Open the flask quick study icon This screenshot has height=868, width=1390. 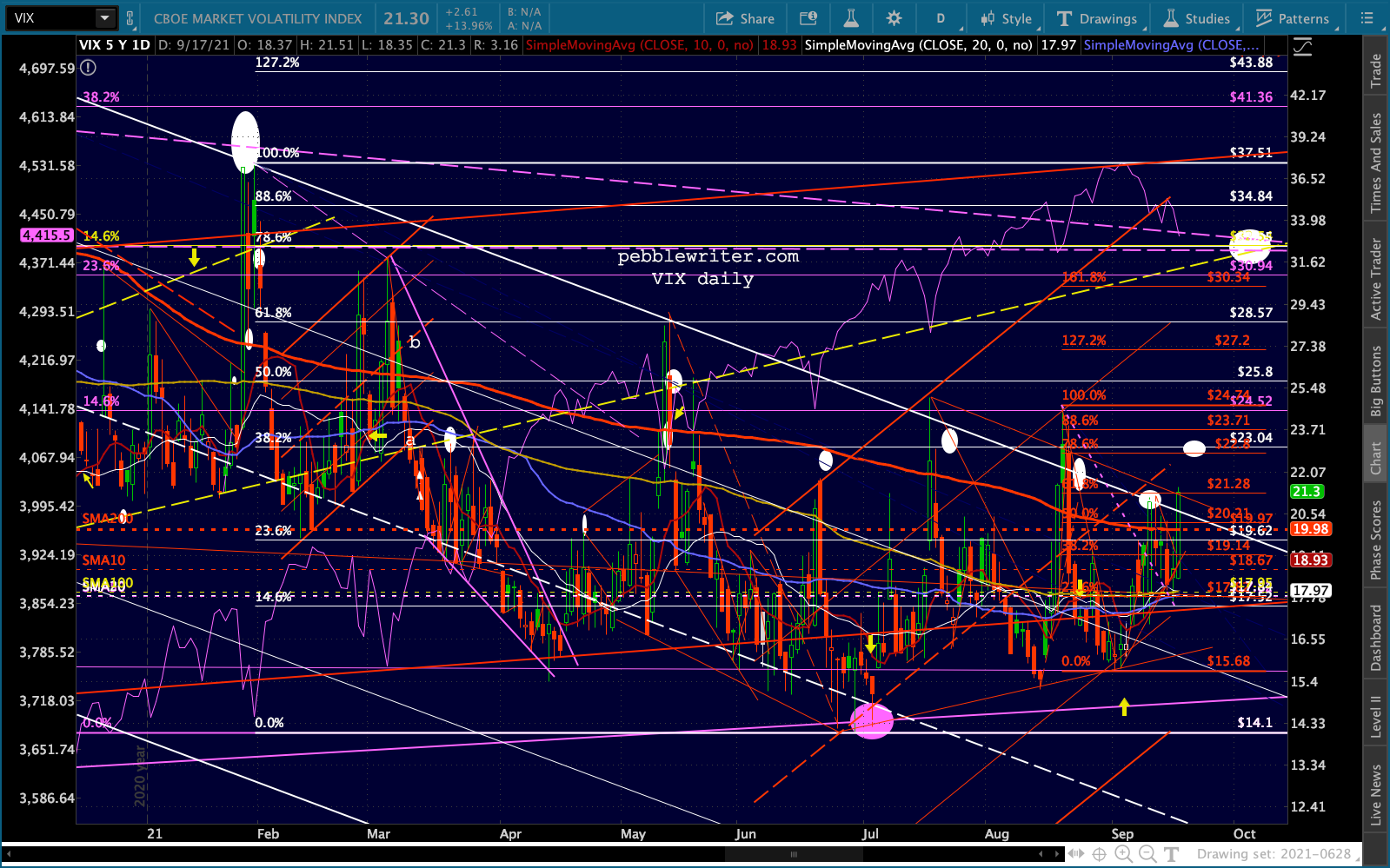pyautogui.click(x=851, y=18)
